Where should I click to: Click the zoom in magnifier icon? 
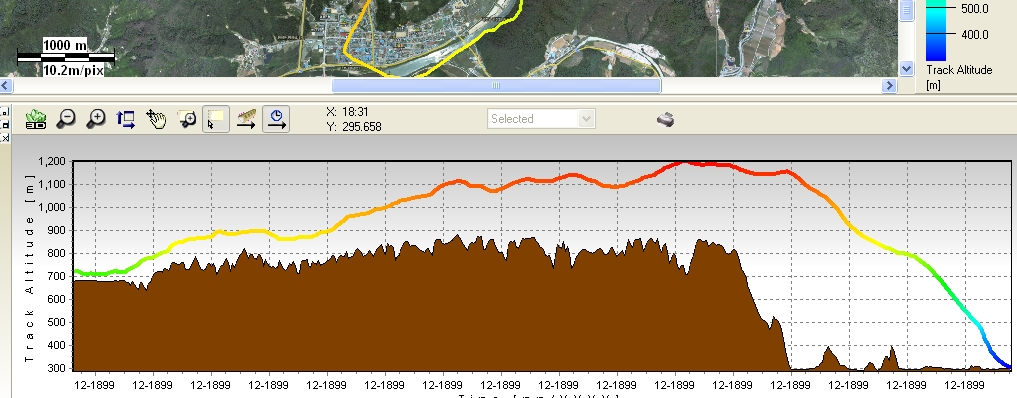pyautogui.click(x=96, y=119)
